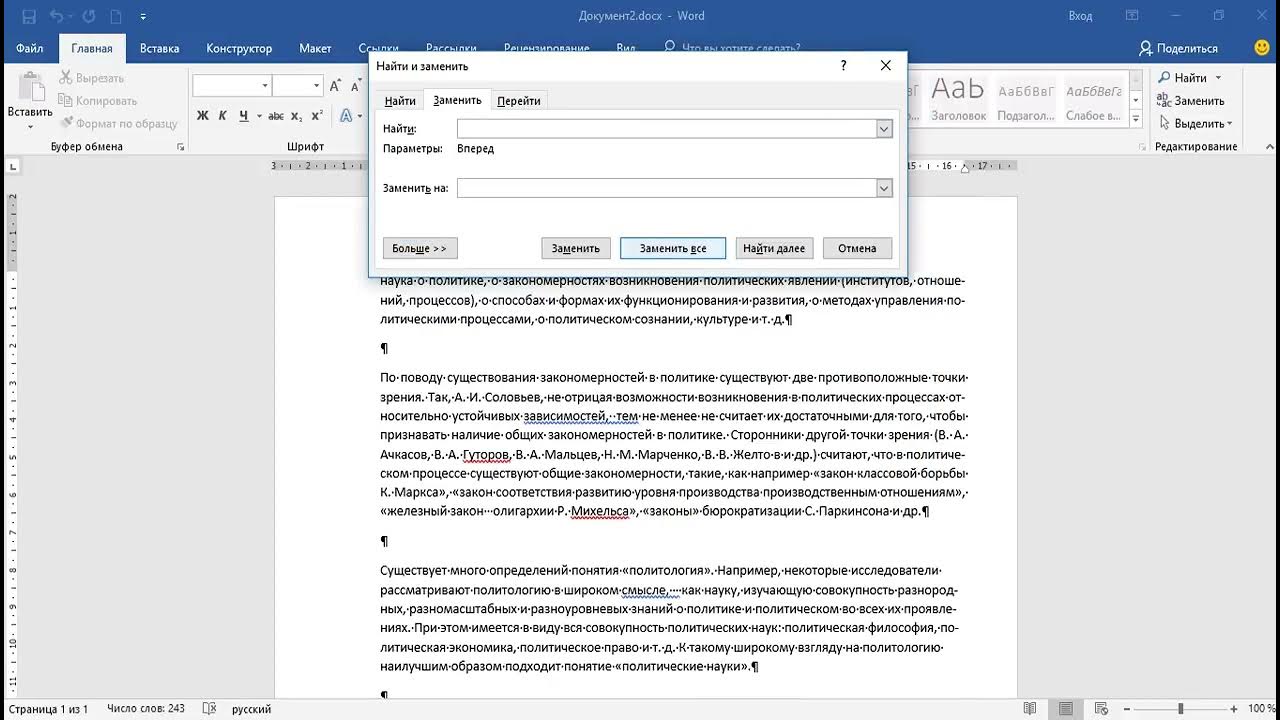Apply the Заголовок style

click(958, 99)
